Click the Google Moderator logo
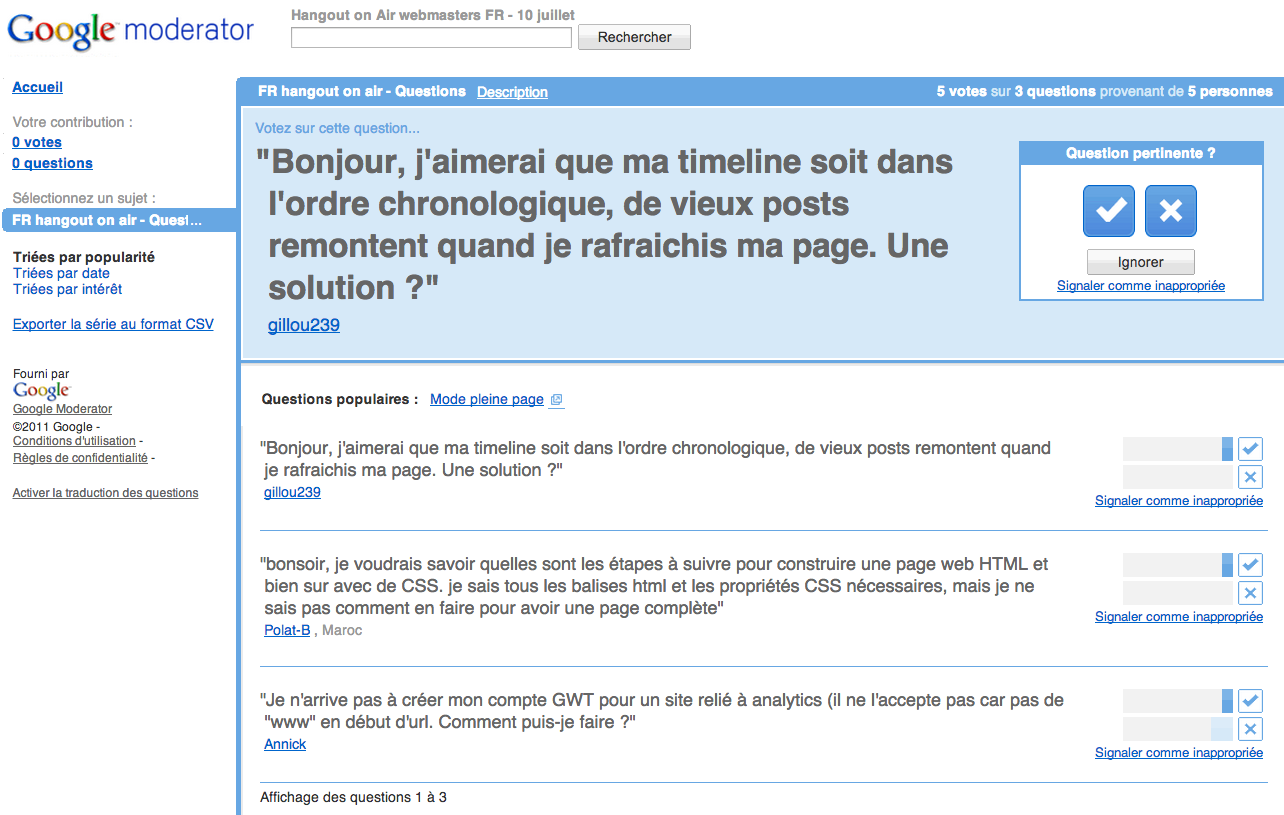 131,32
